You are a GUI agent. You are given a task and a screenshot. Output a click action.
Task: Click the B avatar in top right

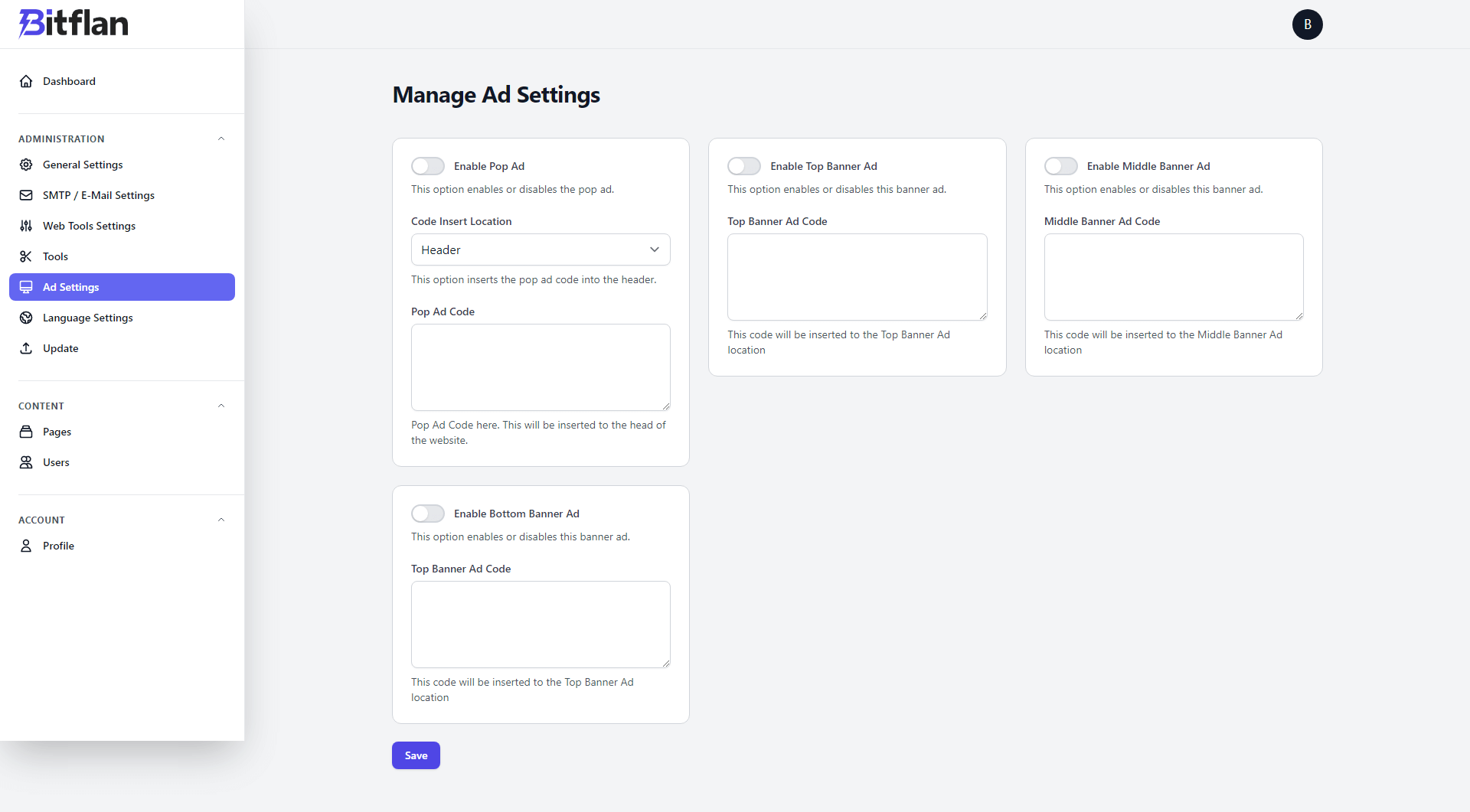(1307, 24)
